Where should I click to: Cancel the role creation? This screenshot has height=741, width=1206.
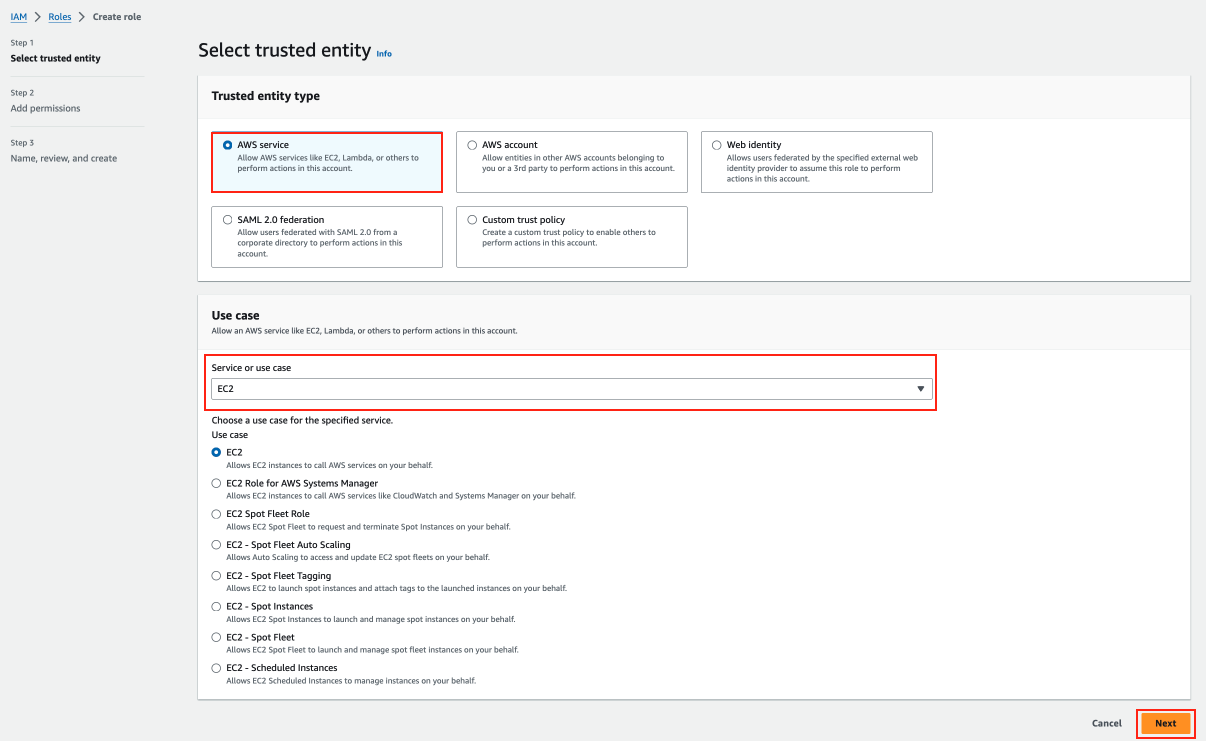tap(1106, 723)
